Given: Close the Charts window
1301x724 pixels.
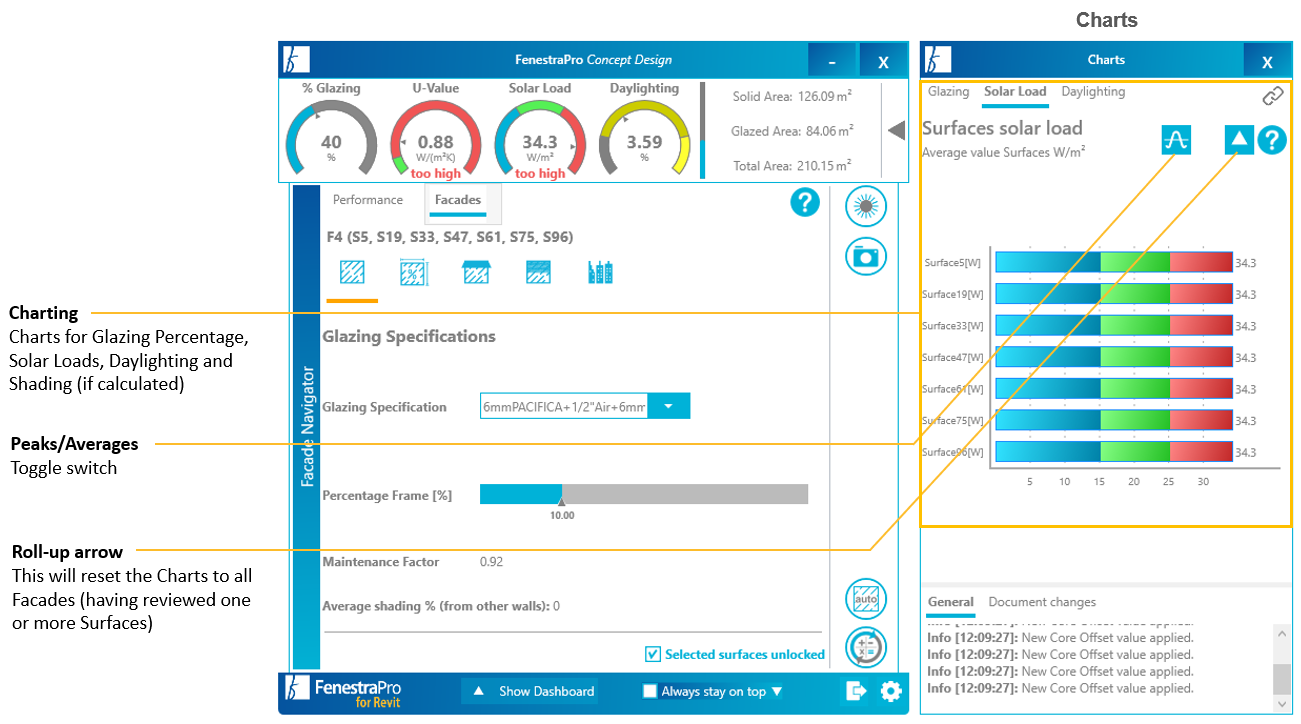Looking at the screenshot, I should [x=1267, y=61].
